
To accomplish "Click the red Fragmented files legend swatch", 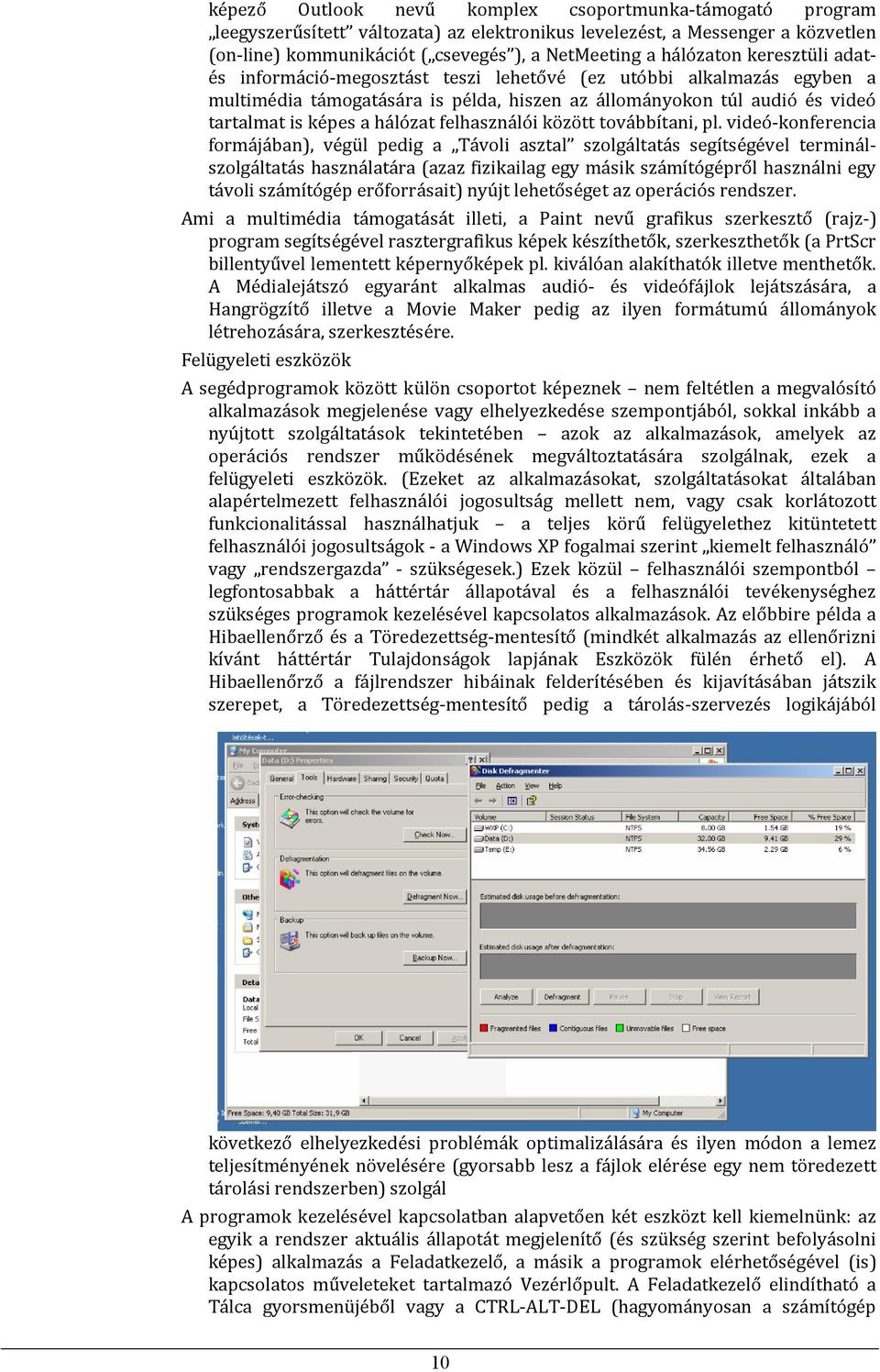I will tap(484, 1028).
